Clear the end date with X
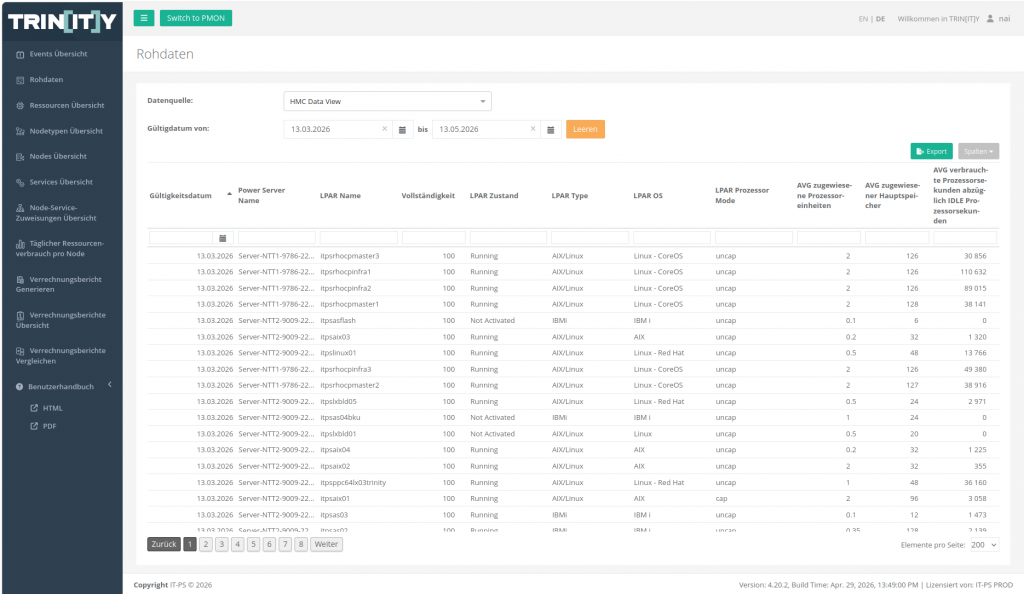The width and height of the screenshot is (1024, 594). 533,129
